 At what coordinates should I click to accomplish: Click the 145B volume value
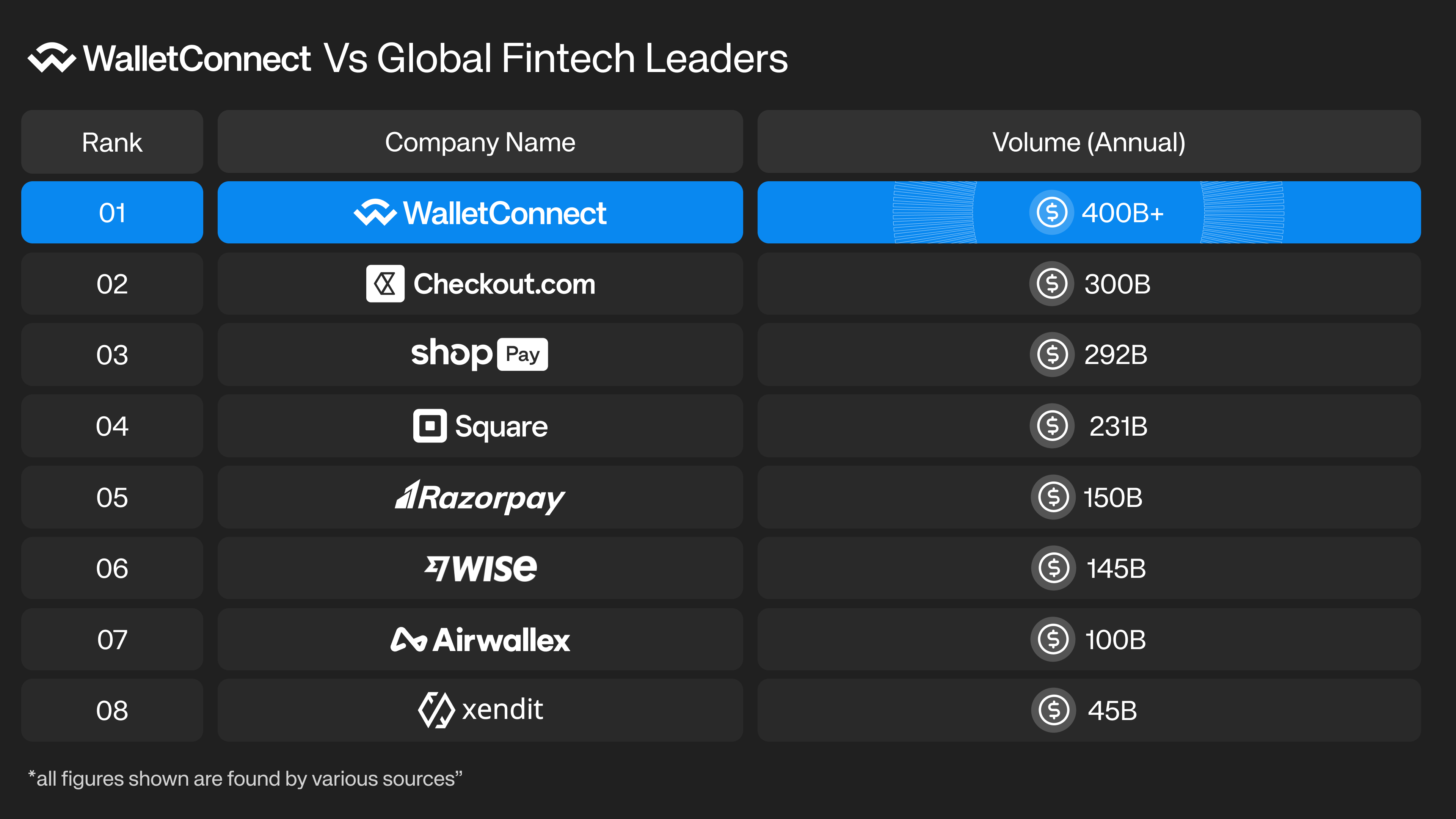coord(1116,569)
